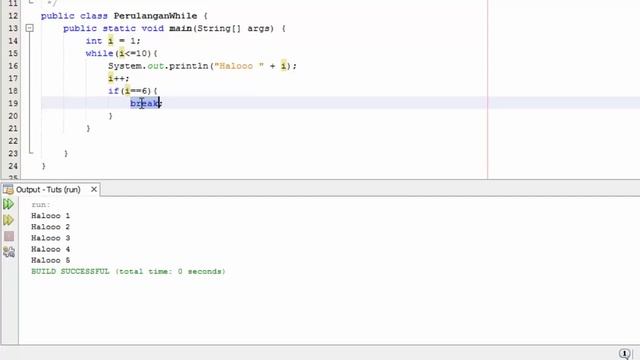Click line number 14 in gutter
Viewport: 640px width, 360px height.
click(x=13, y=41)
